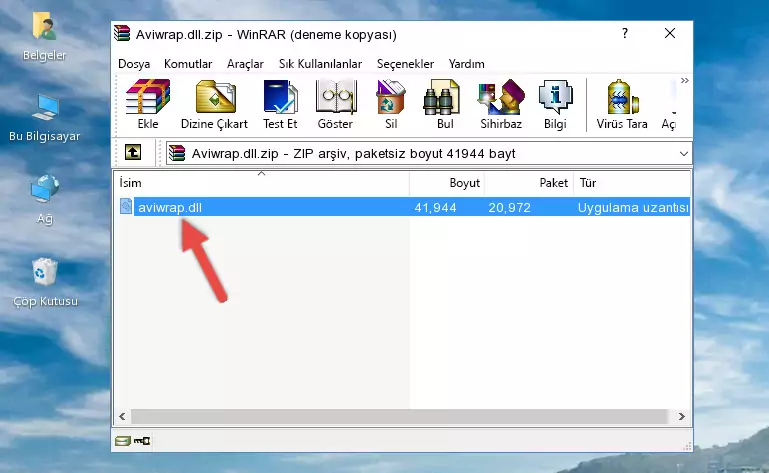This screenshot has width=769, height=473.
Task: Open the Belgeler desktop icon
Action: (44, 36)
